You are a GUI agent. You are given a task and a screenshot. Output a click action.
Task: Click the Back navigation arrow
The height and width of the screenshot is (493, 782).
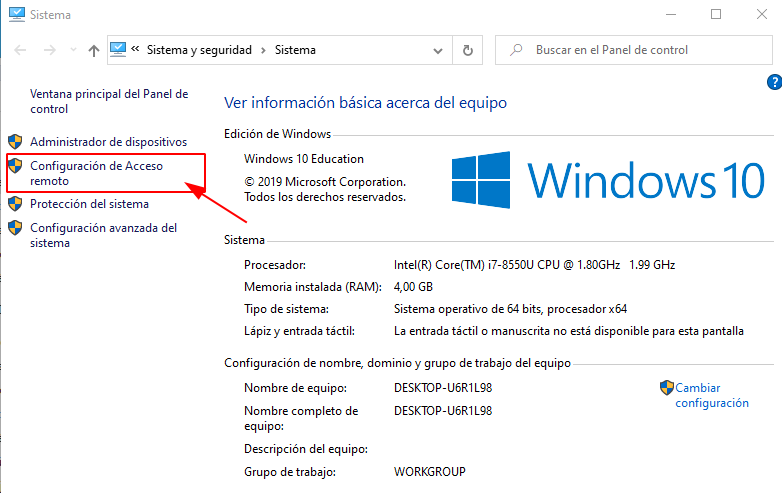(20, 50)
